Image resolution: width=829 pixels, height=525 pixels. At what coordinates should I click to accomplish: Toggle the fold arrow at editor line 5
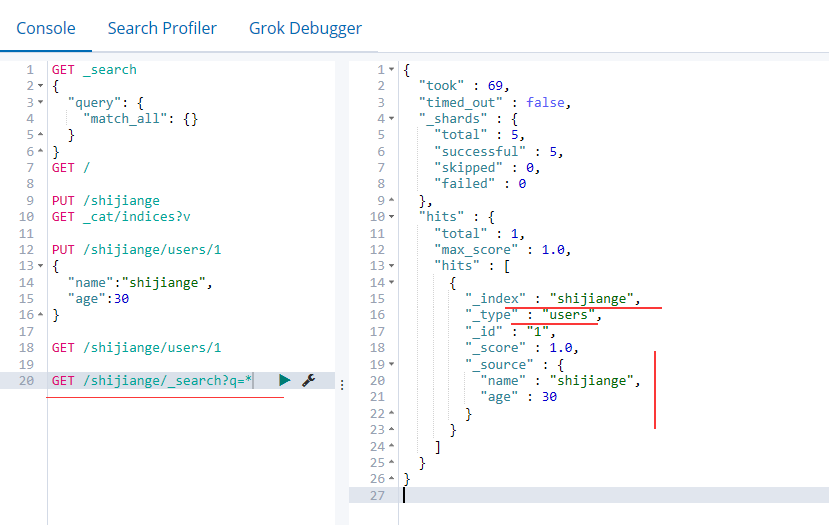coord(41,135)
